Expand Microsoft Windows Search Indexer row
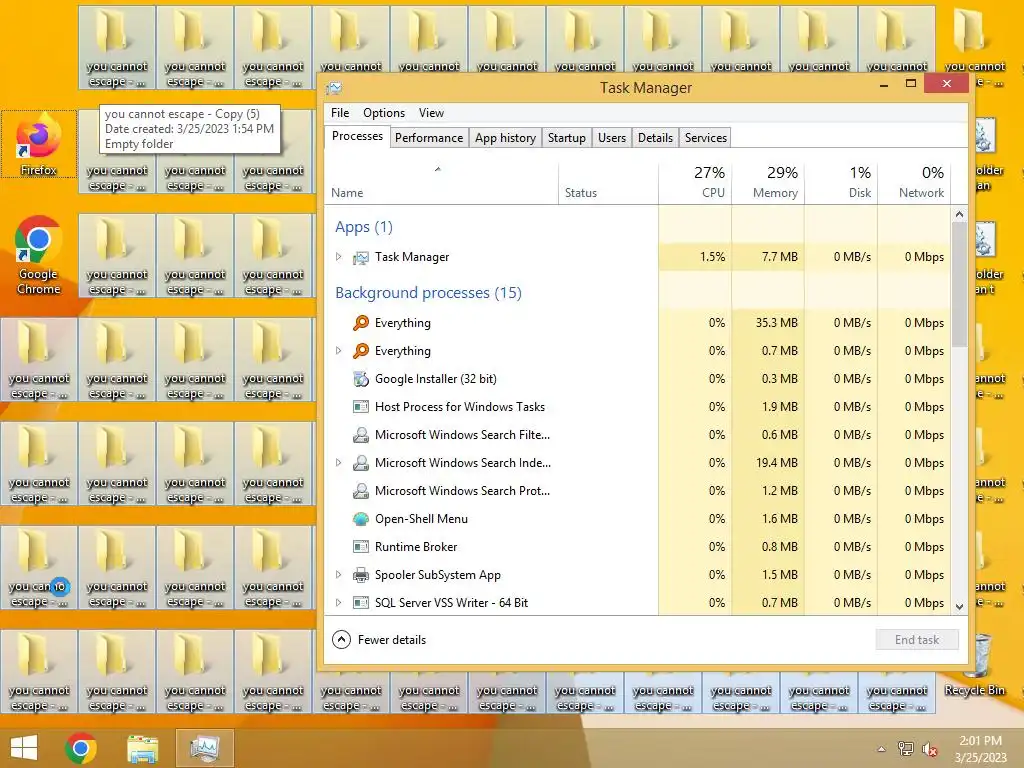This screenshot has height=768, width=1024. coord(338,463)
